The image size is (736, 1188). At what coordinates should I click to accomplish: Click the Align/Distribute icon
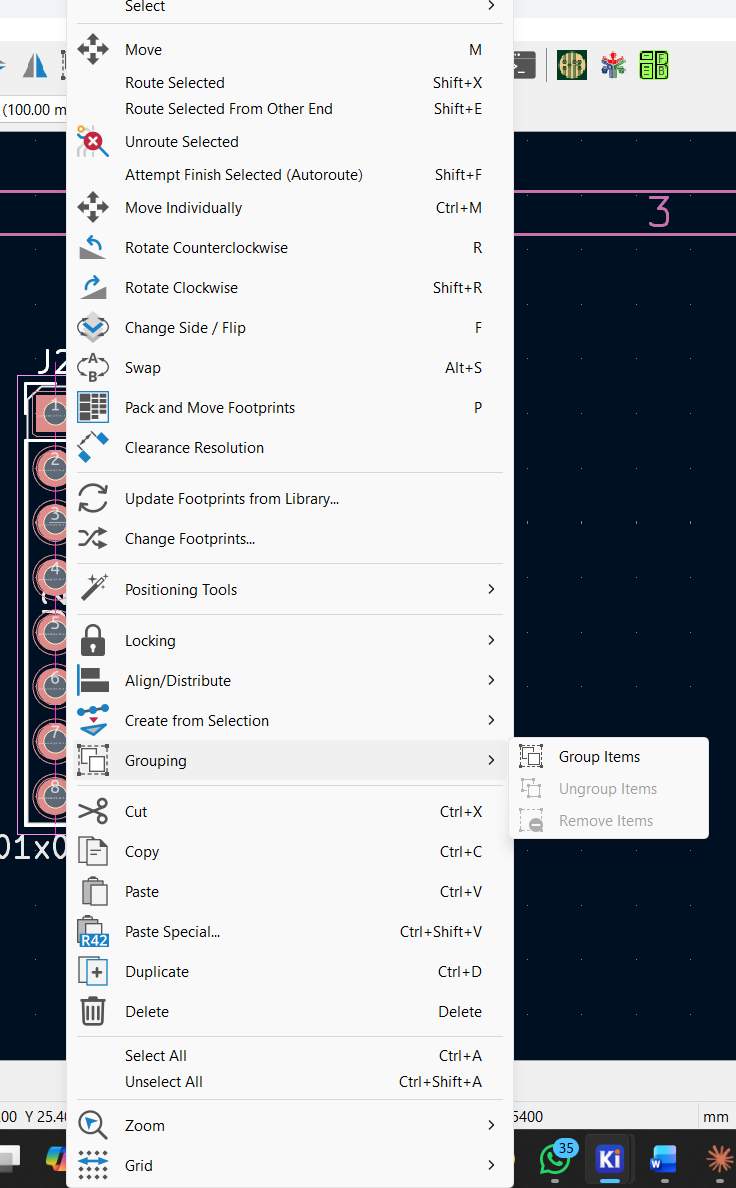[92, 680]
